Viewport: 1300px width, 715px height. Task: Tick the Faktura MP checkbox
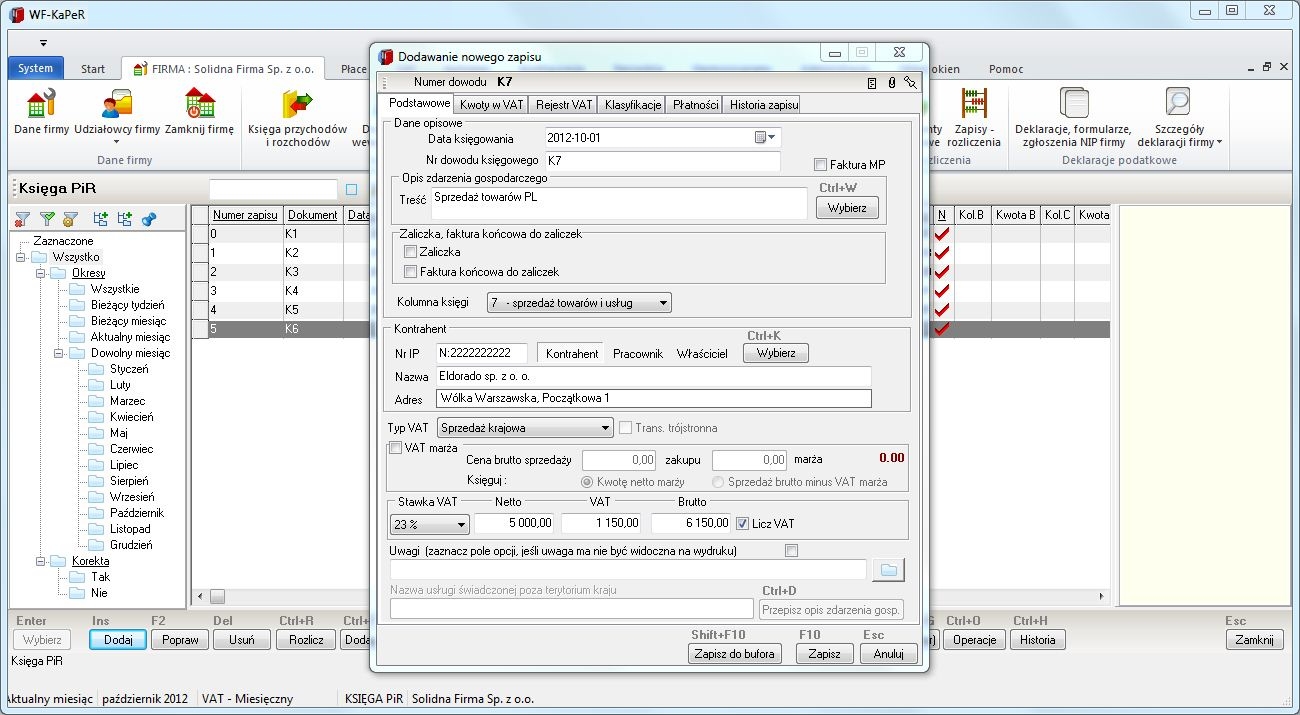821,165
